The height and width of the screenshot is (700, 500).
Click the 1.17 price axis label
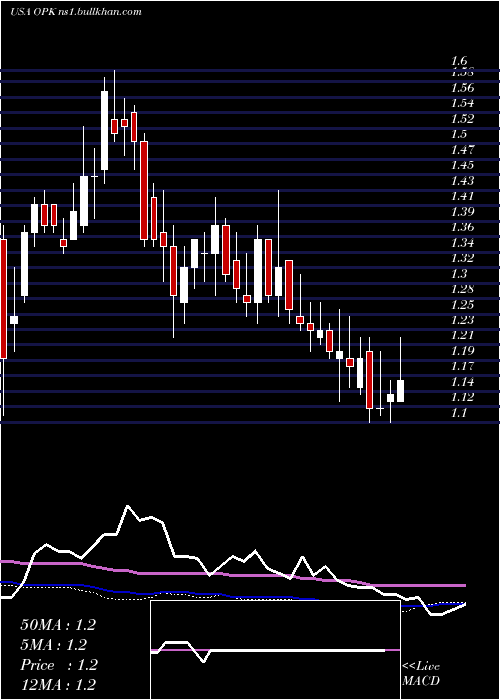(x=463, y=367)
